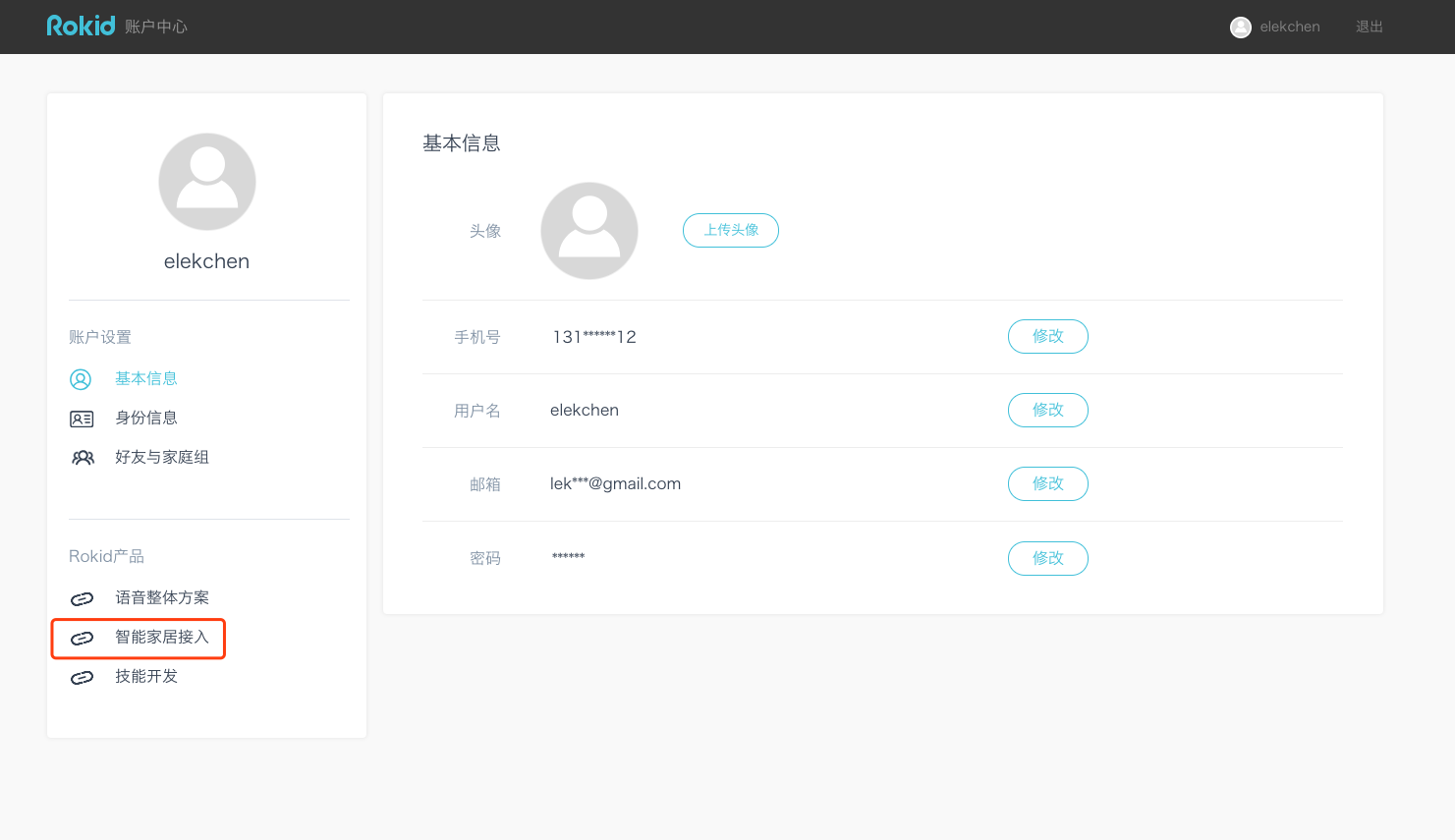Image resolution: width=1455 pixels, height=840 pixels.
Task: Open the 智能家居接入 product link
Action: tap(162, 637)
